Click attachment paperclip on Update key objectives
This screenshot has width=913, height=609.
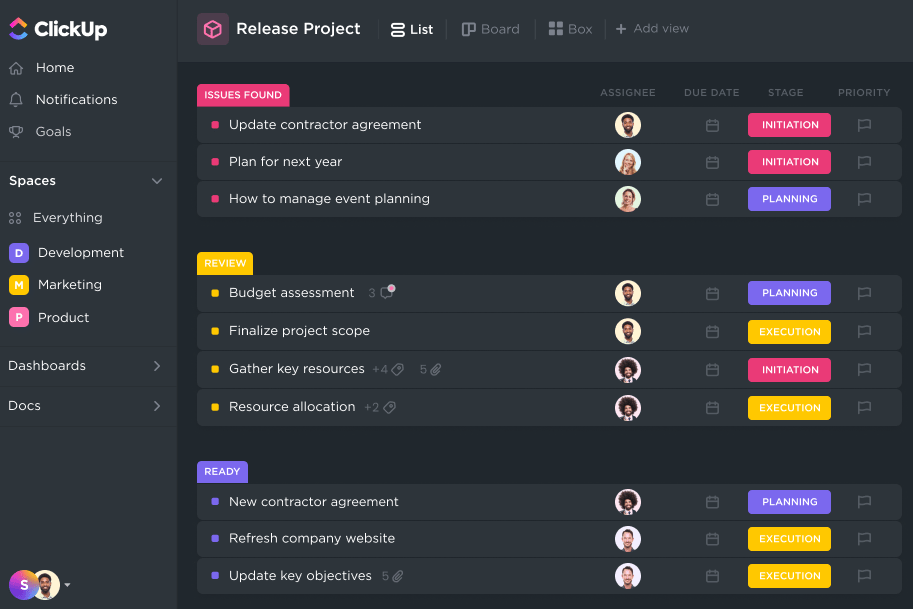(398, 576)
